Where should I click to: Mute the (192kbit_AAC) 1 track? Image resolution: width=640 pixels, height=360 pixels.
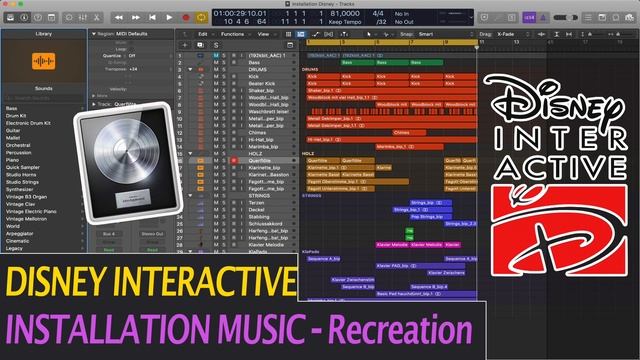point(216,55)
